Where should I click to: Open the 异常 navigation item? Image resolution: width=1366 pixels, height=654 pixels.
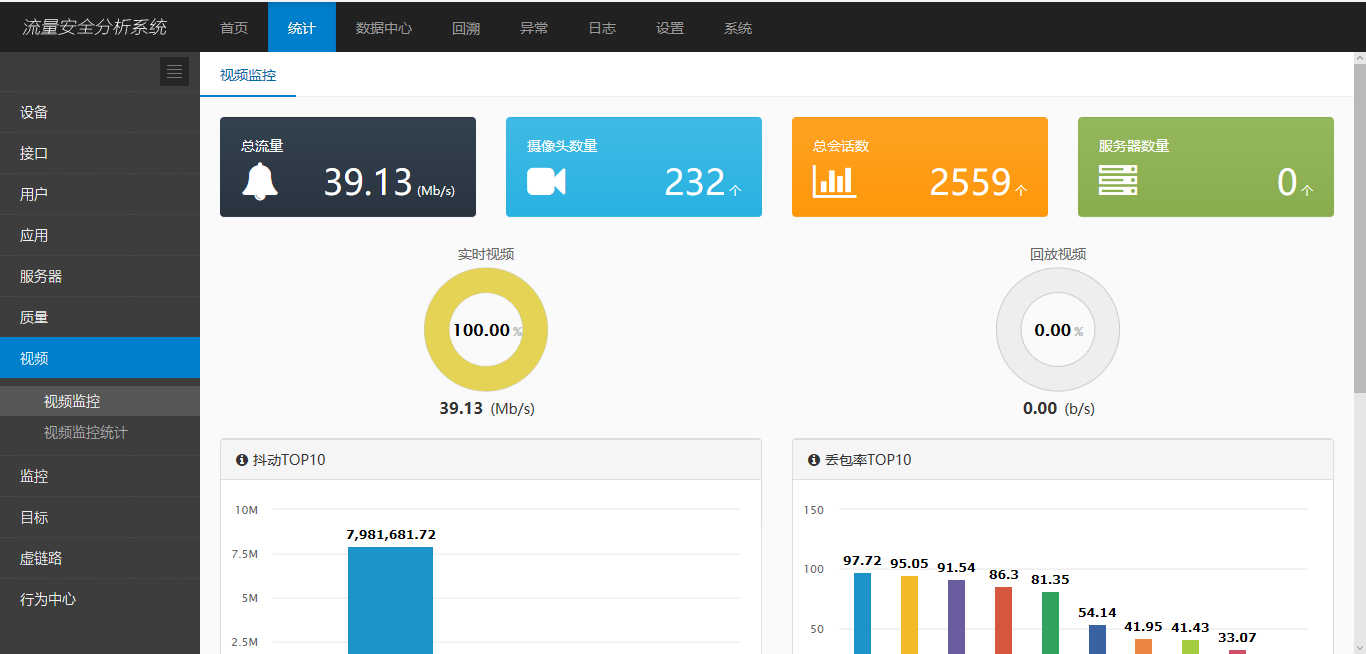coord(534,28)
